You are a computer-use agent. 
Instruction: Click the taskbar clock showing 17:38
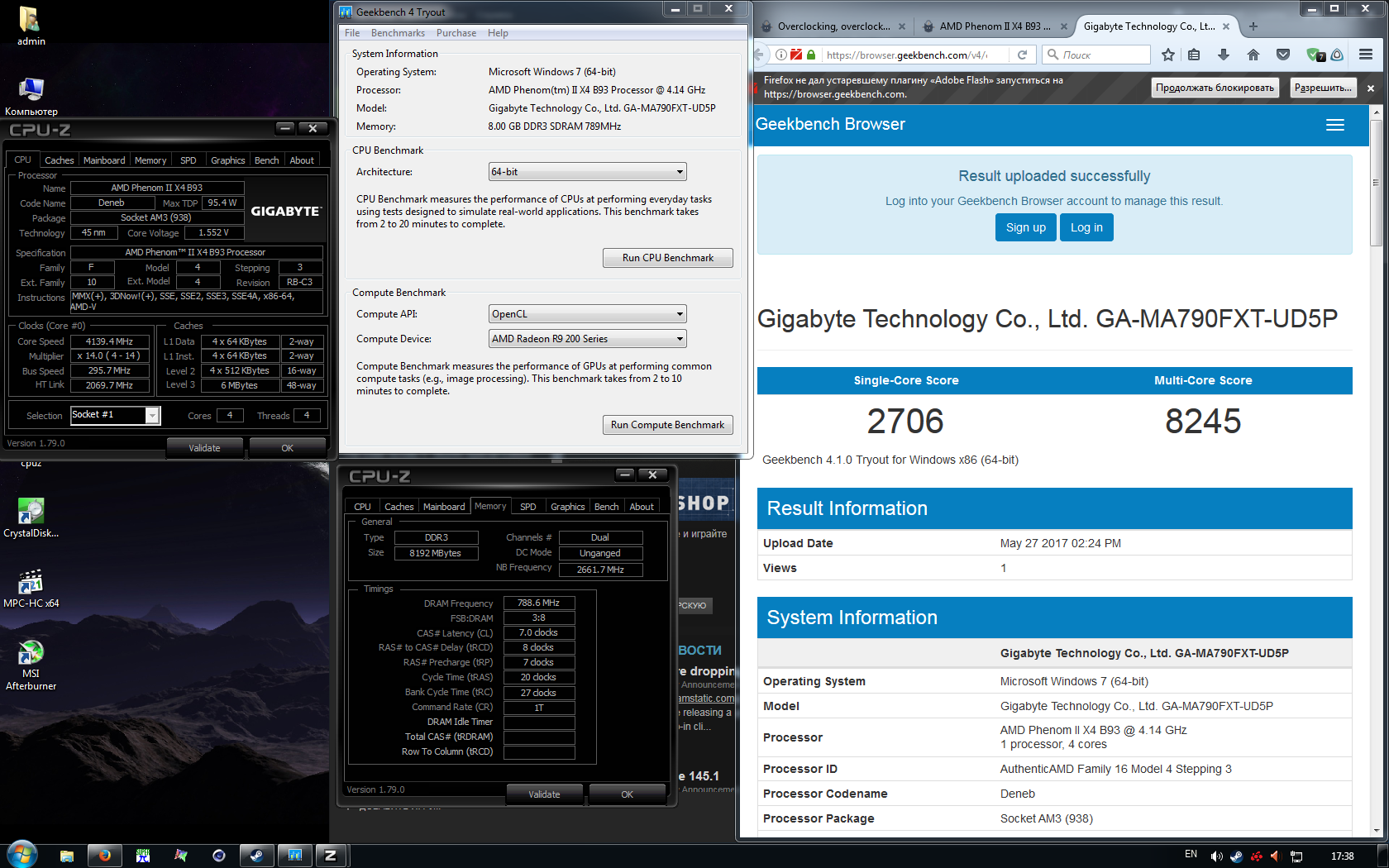(1342, 856)
